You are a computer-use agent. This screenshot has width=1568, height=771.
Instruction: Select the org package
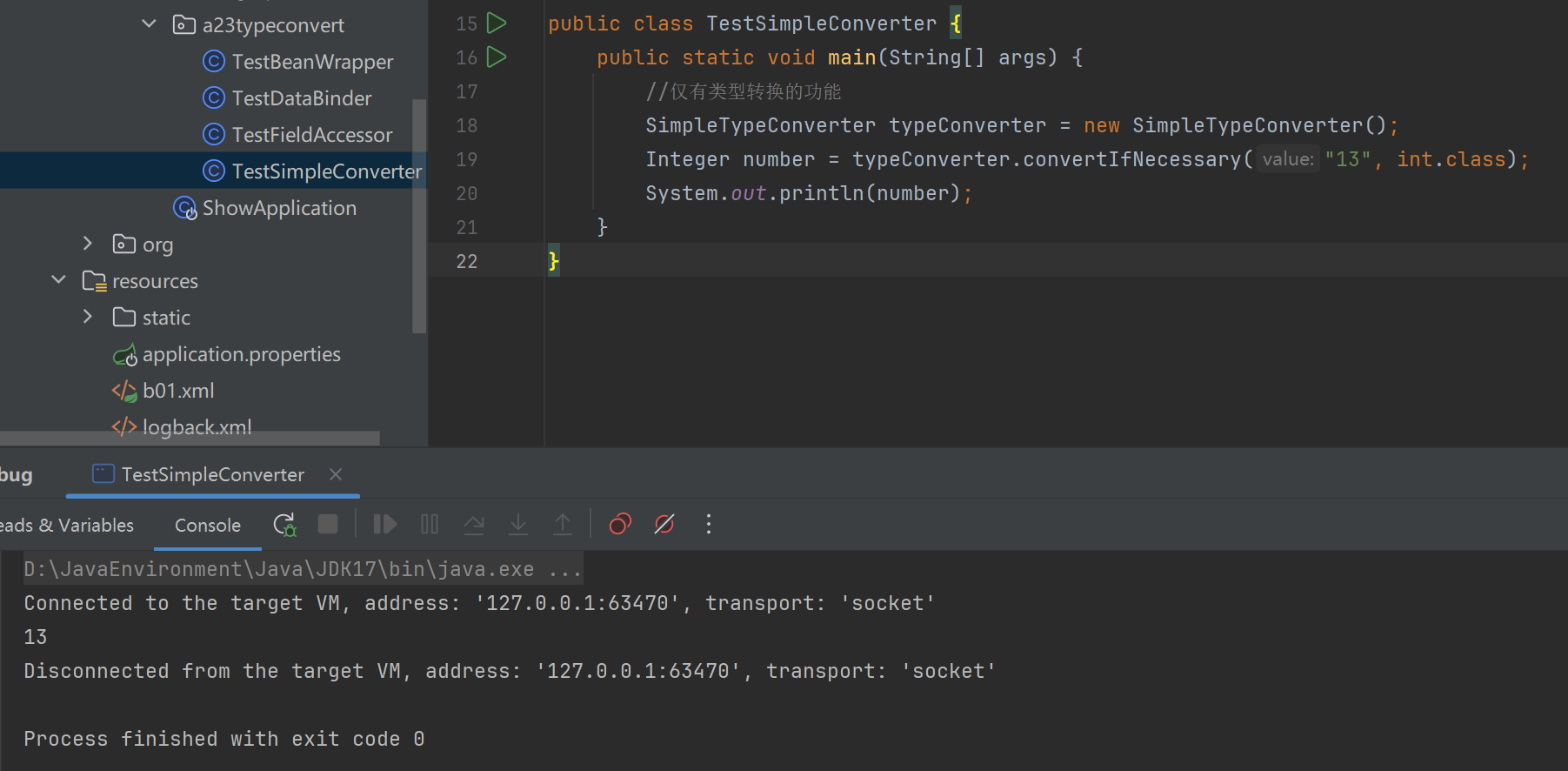tap(157, 245)
